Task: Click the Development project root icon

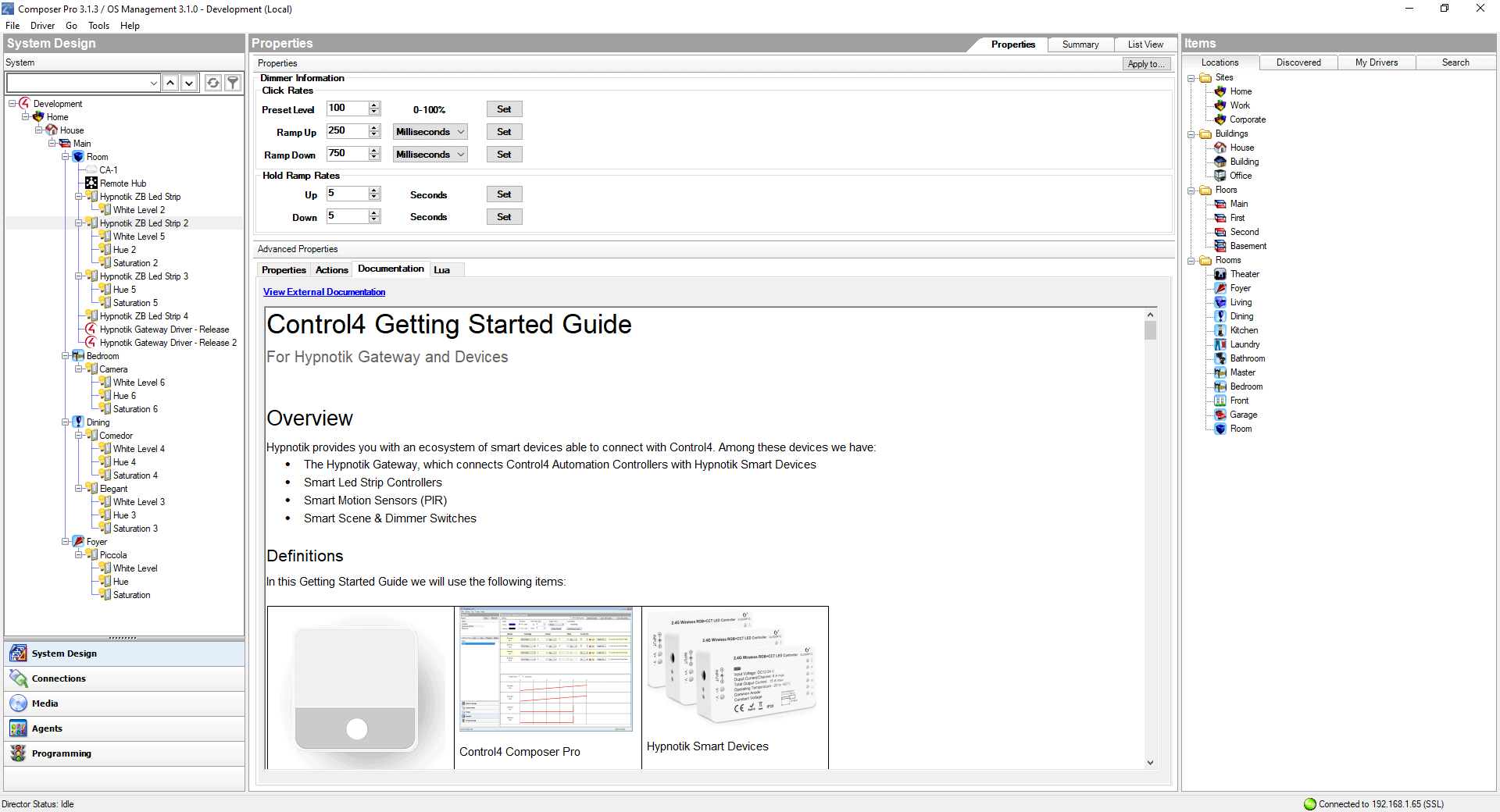Action: pos(25,103)
